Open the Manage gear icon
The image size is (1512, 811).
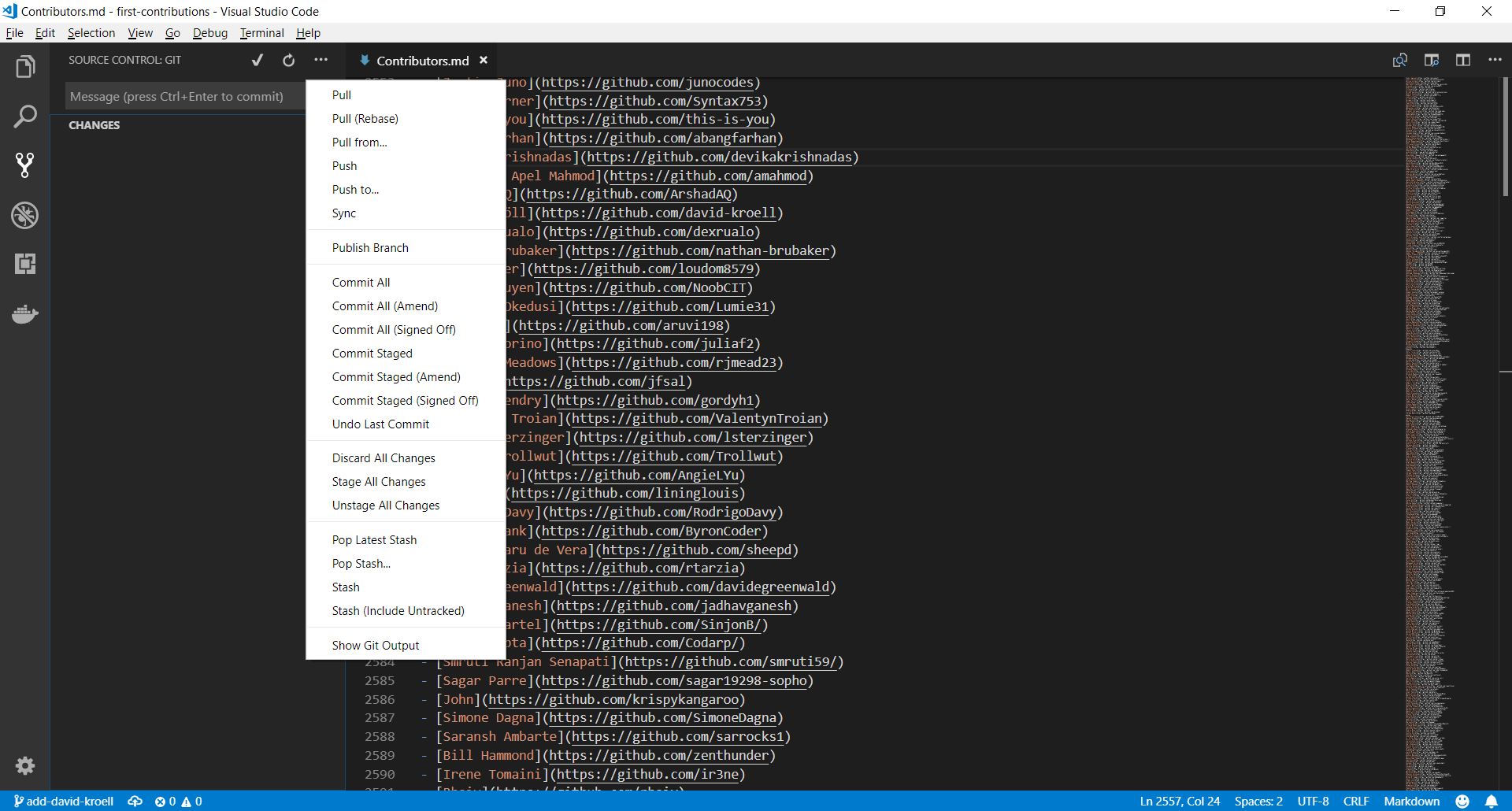click(x=25, y=765)
